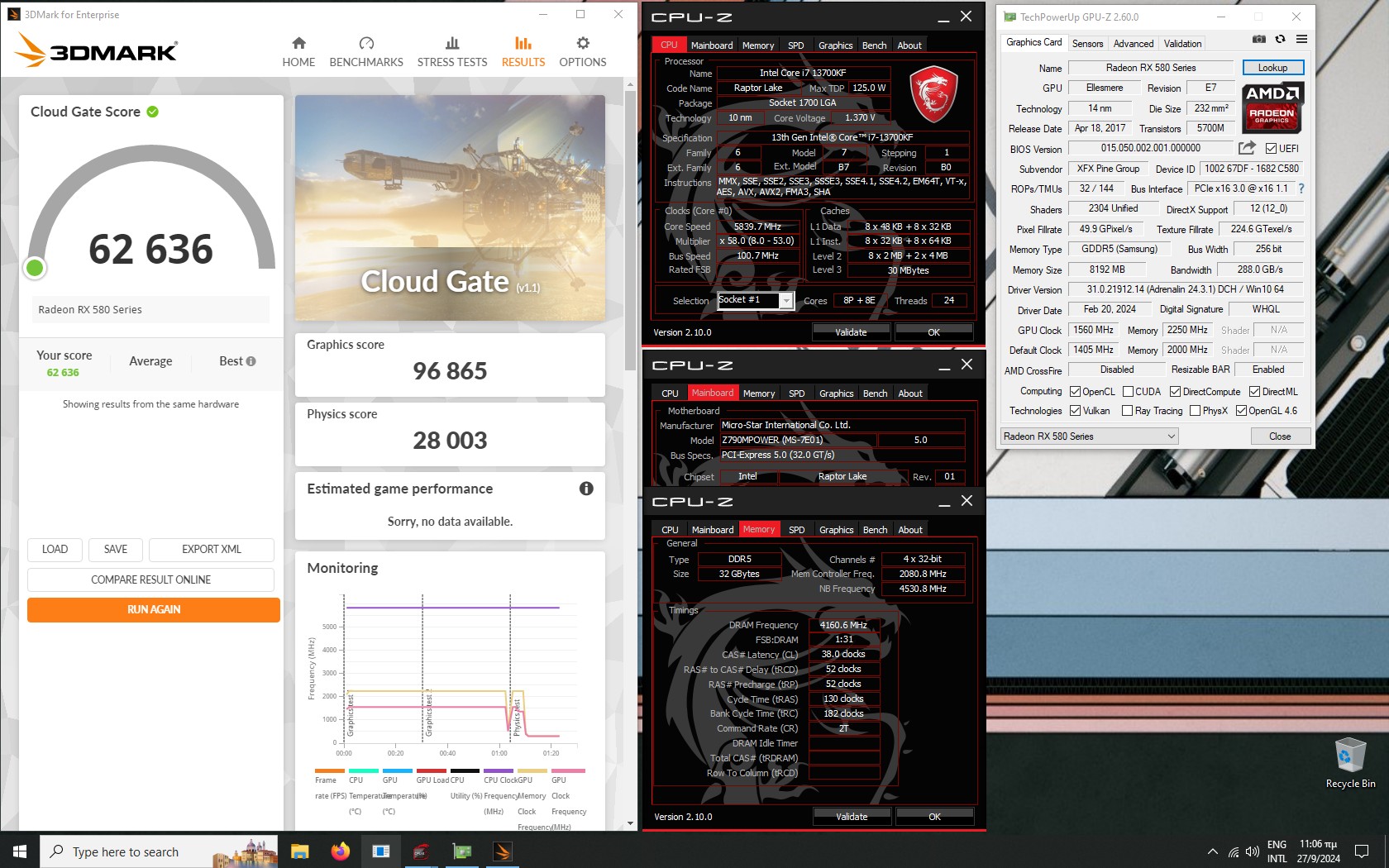This screenshot has width=1389, height=868.
Task: Click Validate in CPU-Z processor window
Action: click(851, 332)
